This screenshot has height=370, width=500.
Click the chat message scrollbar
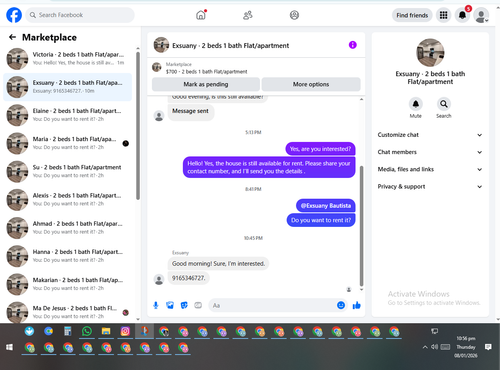click(x=361, y=226)
